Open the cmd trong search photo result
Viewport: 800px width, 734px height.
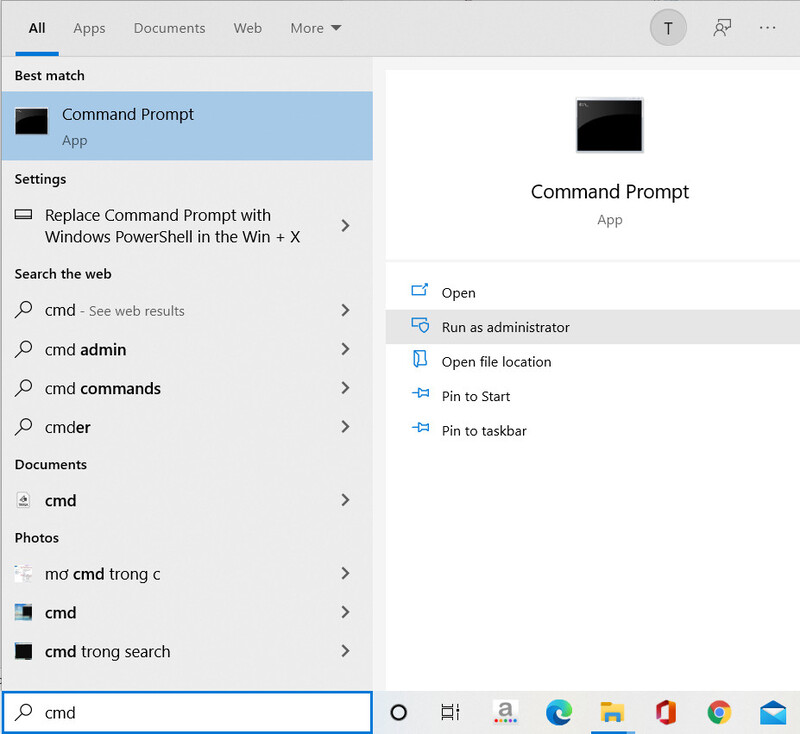187,651
